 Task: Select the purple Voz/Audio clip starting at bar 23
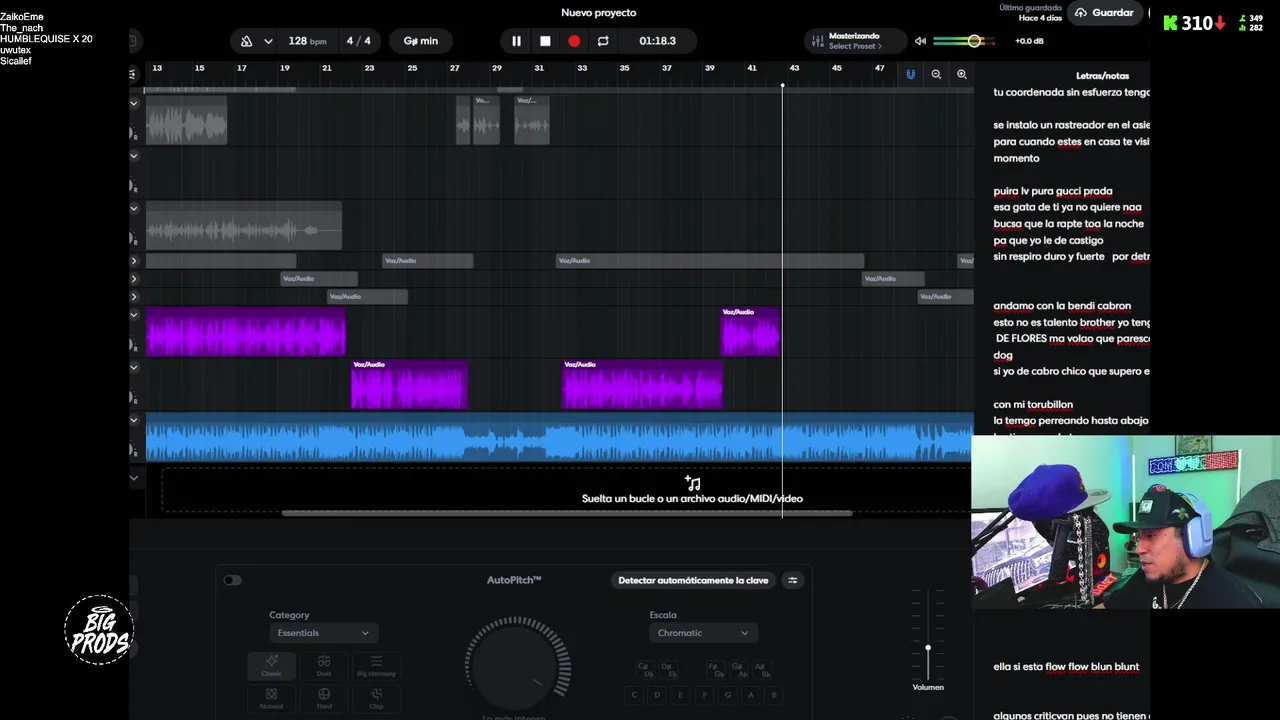409,384
